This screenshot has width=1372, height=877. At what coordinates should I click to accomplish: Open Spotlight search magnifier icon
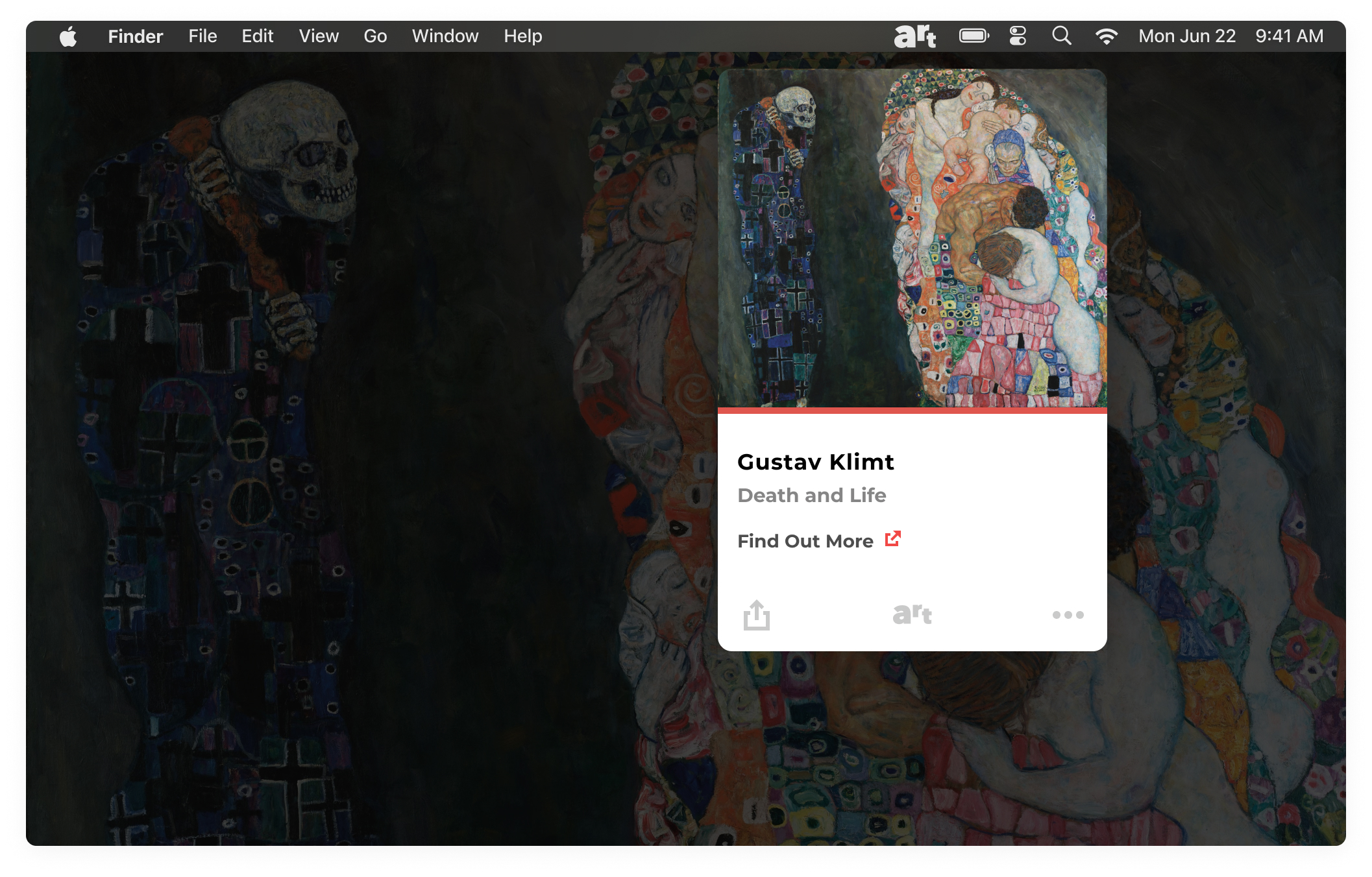click(x=1062, y=36)
